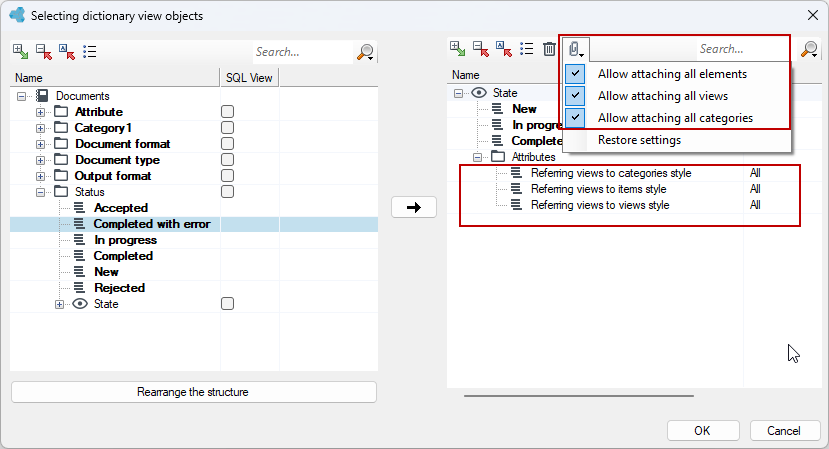The width and height of the screenshot is (829, 449).
Task: Collapse the State node in right panel
Action: [458, 93]
